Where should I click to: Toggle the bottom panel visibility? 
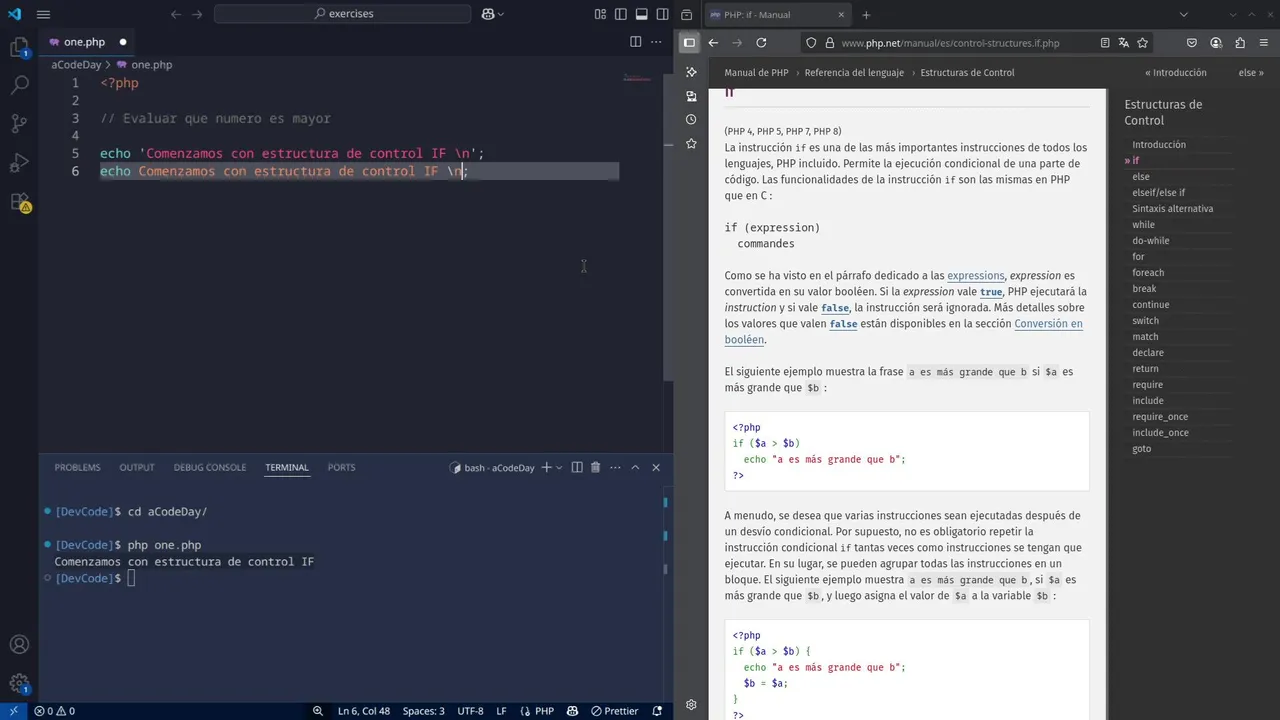tap(641, 14)
